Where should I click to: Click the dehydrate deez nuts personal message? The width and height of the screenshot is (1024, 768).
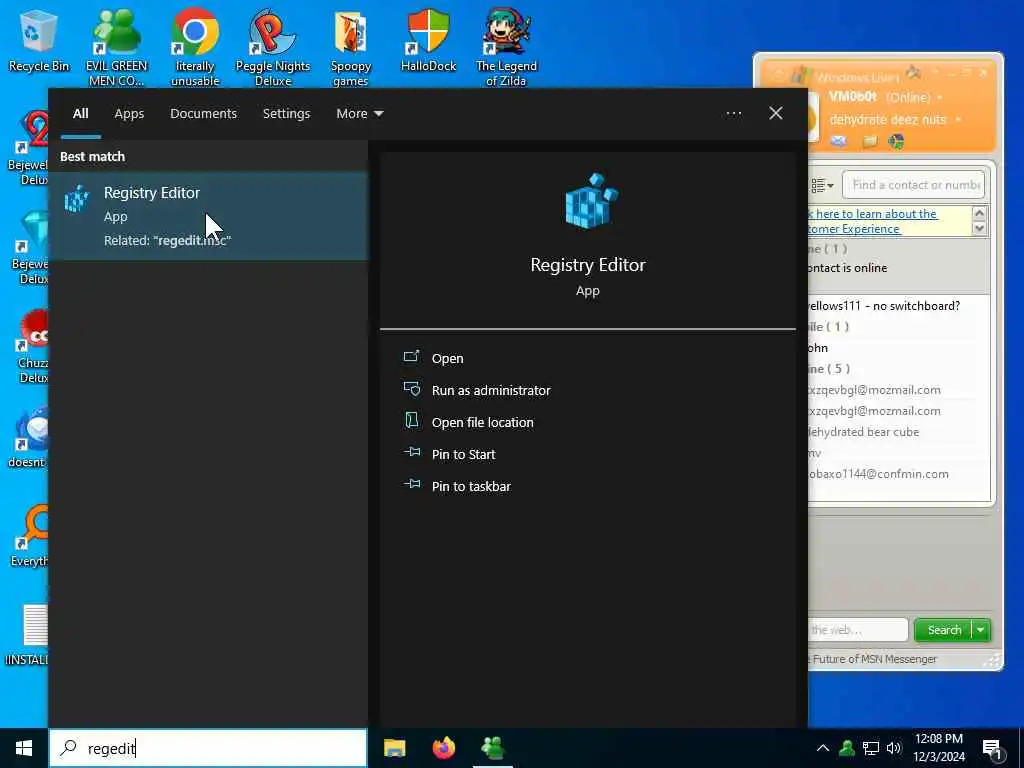coord(888,120)
